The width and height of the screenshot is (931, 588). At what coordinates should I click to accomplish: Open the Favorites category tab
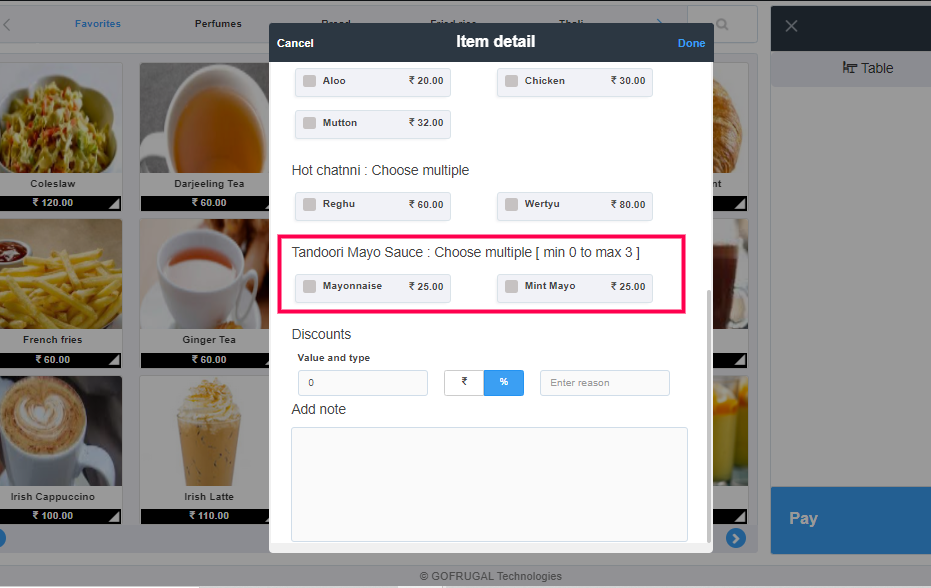tap(98, 24)
